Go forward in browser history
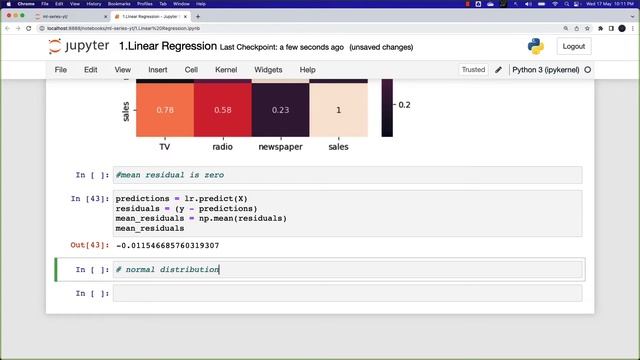This screenshot has width=640, height=360. [x=18, y=28]
